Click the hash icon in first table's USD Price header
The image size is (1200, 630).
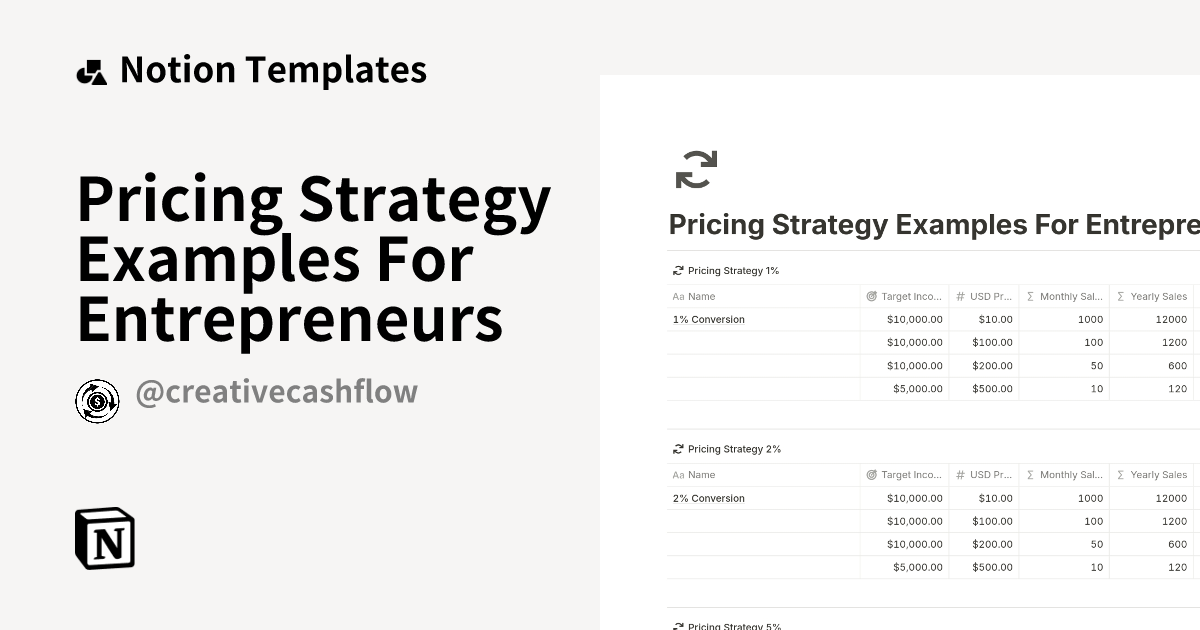point(960,297)
